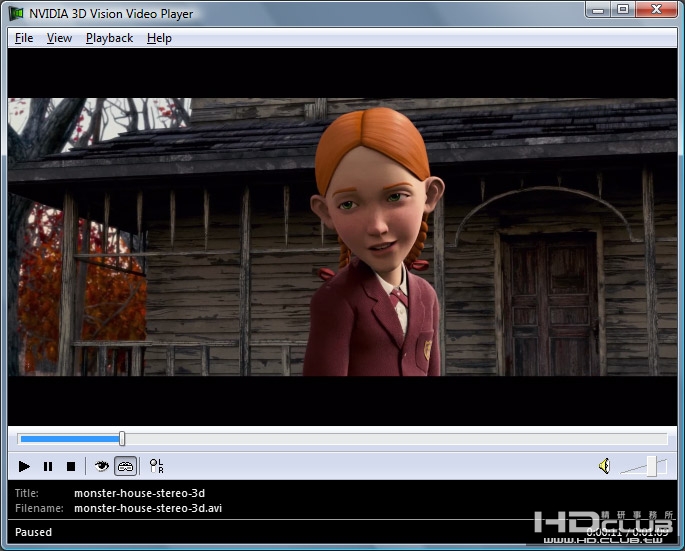The image size is (685, 551).
Task: Open the Help menu
Action: tap(159, 38)
